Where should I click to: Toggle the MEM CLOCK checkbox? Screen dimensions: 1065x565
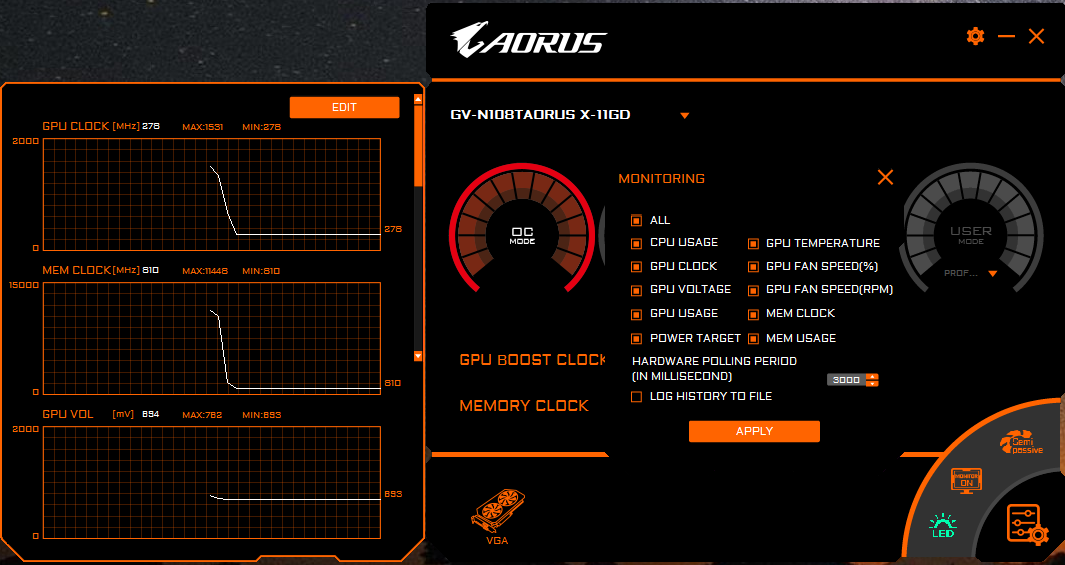click(753, 314)
